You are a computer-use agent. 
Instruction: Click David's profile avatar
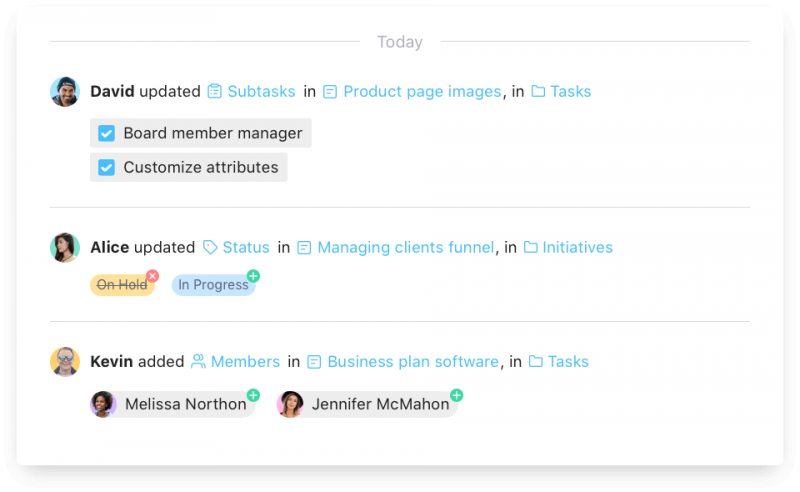click(65, 91)
